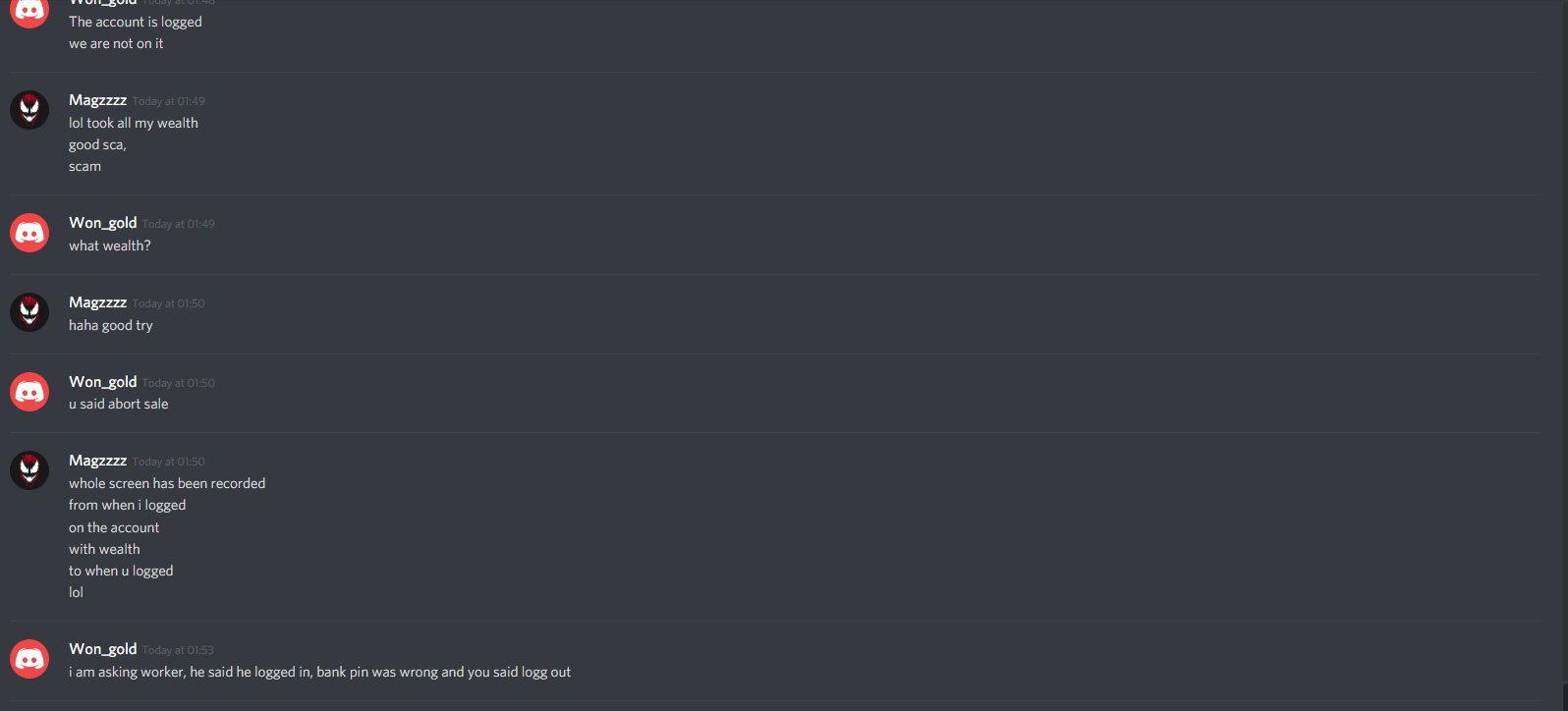Image resolution: width=1568 pixels, height=711 pixels.
Task: Select the message 'whole screen has been recorded'
Action: pos(167,483)
